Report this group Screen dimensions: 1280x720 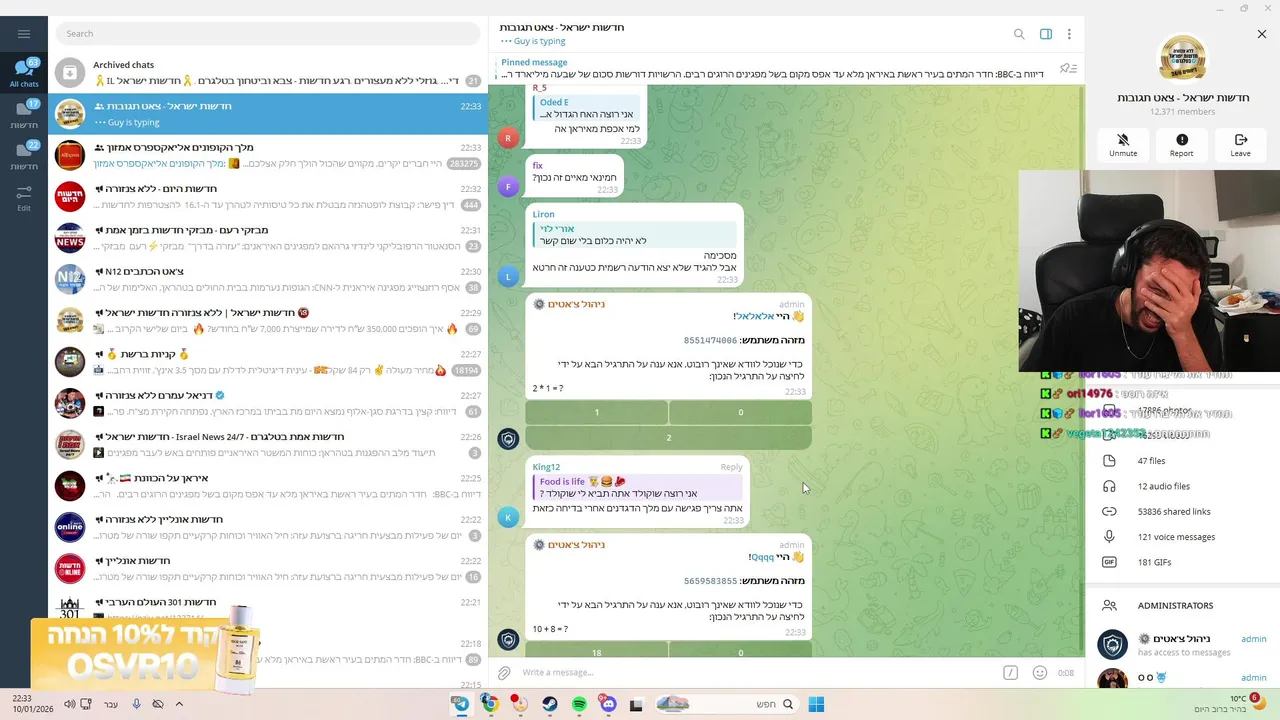[1182, 145]
